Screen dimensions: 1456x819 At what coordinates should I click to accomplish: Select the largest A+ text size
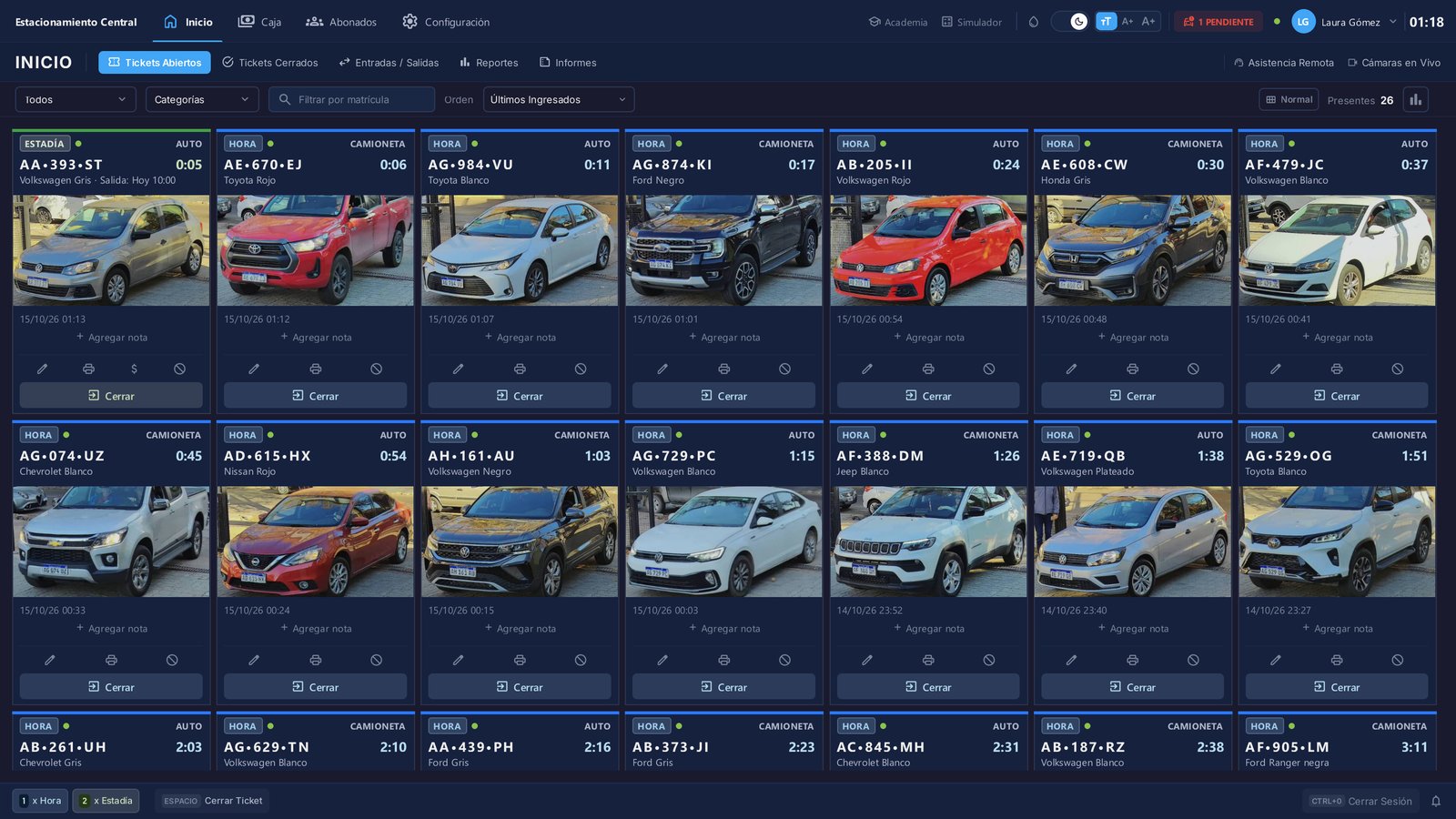point(1148,22)
